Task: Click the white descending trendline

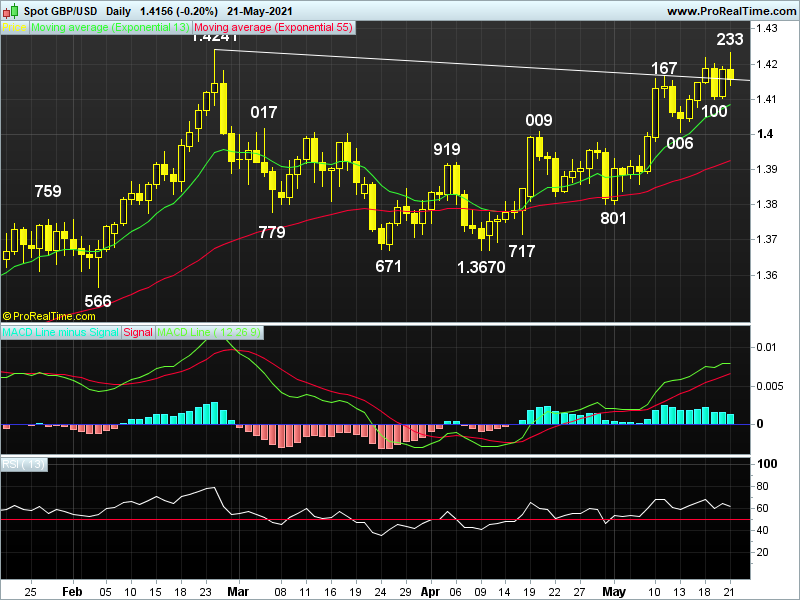Action: 482,65
